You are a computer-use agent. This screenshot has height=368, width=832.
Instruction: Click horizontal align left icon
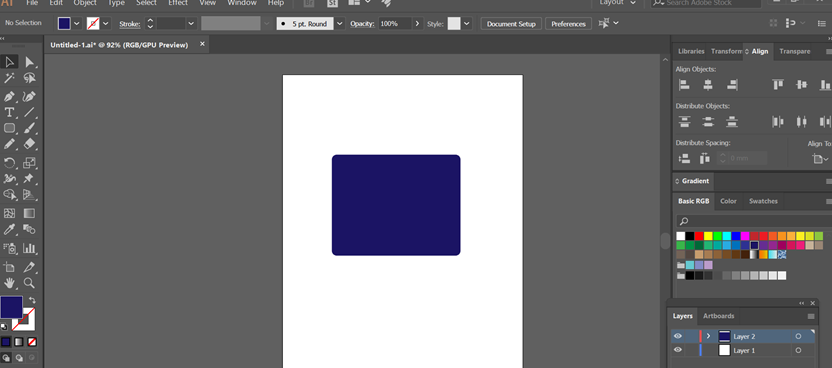tap(684, 84)
